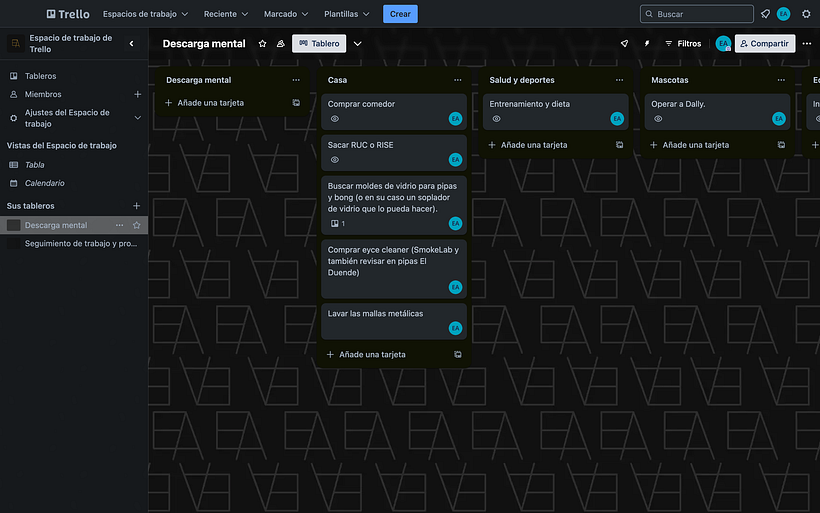The height and width of the screenshot is (513, 820).
Task: Toggle watch eye on Entrenamiento y dieta card
Action: pyautogui.click(x=496, y=119)
